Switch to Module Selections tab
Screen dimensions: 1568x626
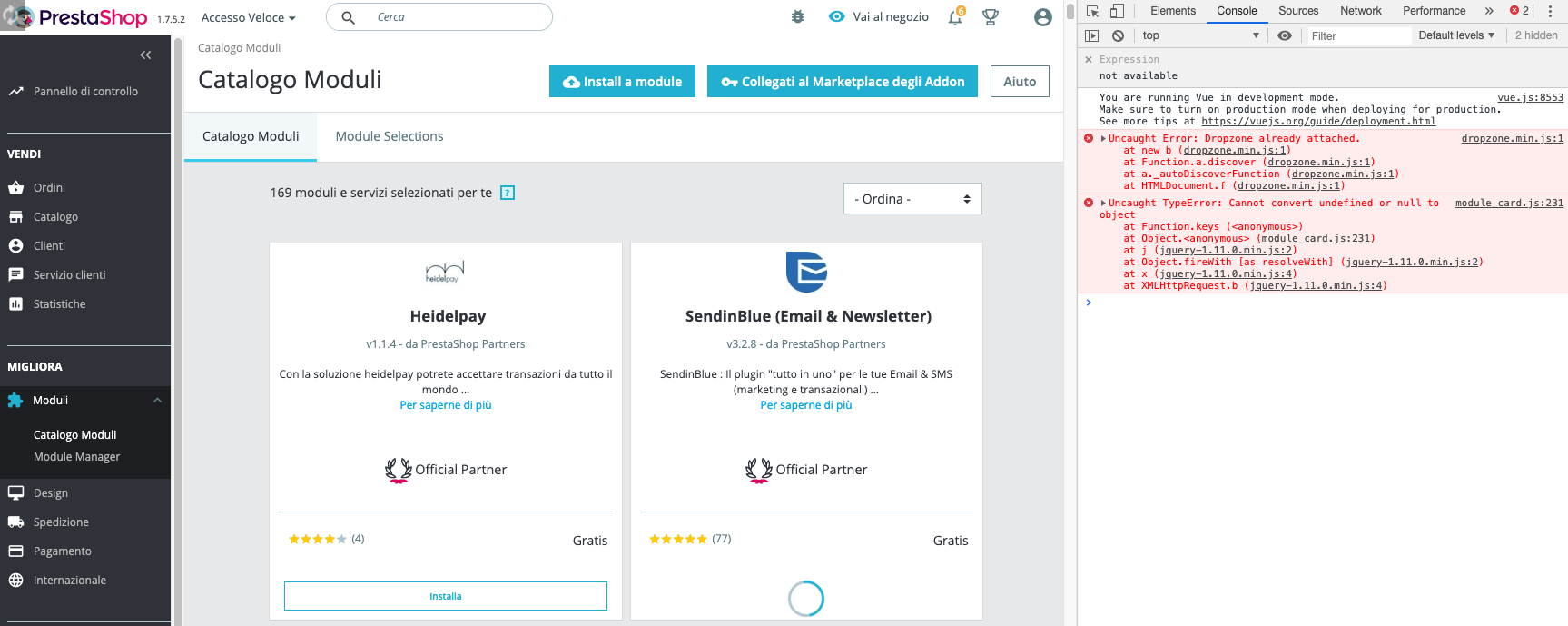pos(390,136)
